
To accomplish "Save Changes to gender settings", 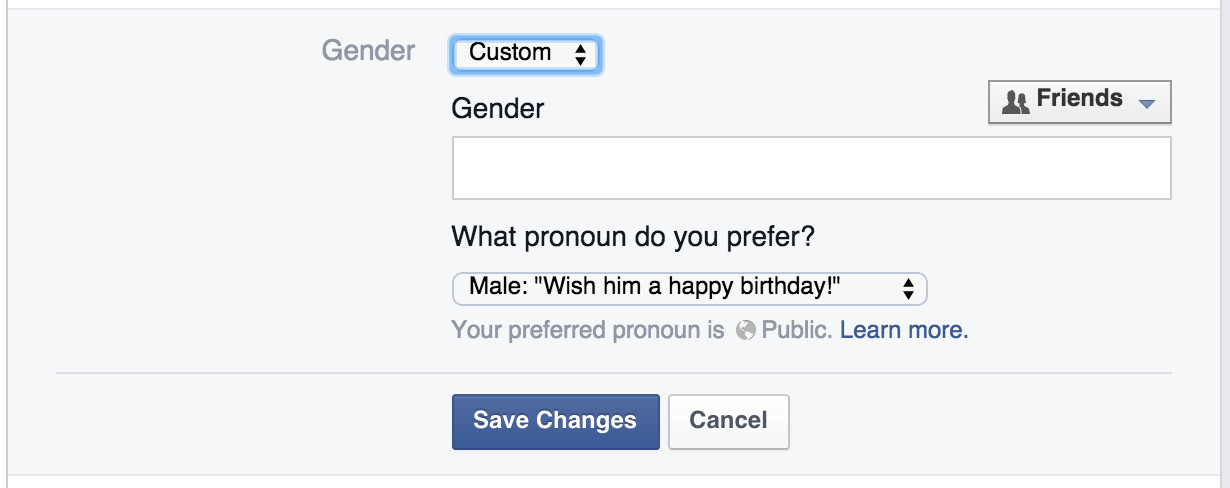I will tap(555, 421).
